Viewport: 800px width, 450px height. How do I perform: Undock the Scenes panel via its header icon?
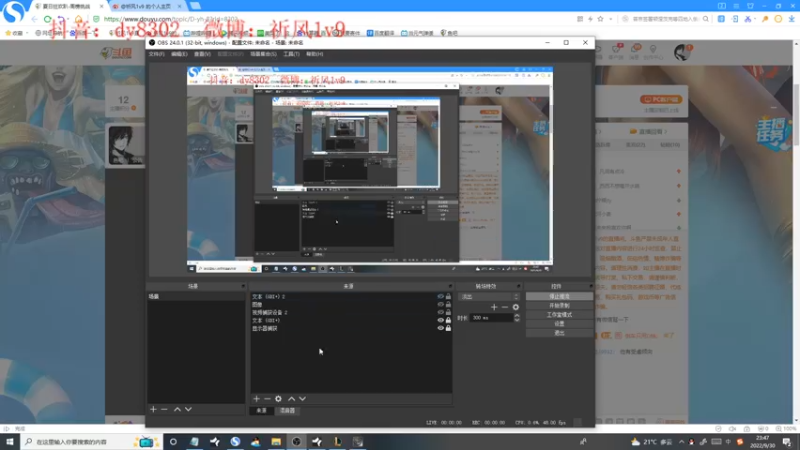(243, 286)
